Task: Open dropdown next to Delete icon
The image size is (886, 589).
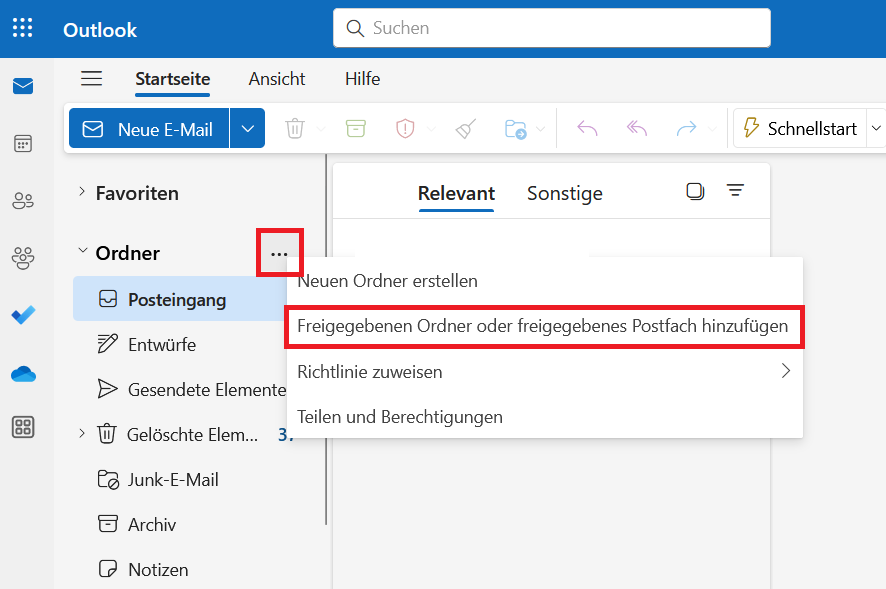Action: pyautogui.click(x=321, y=129)
